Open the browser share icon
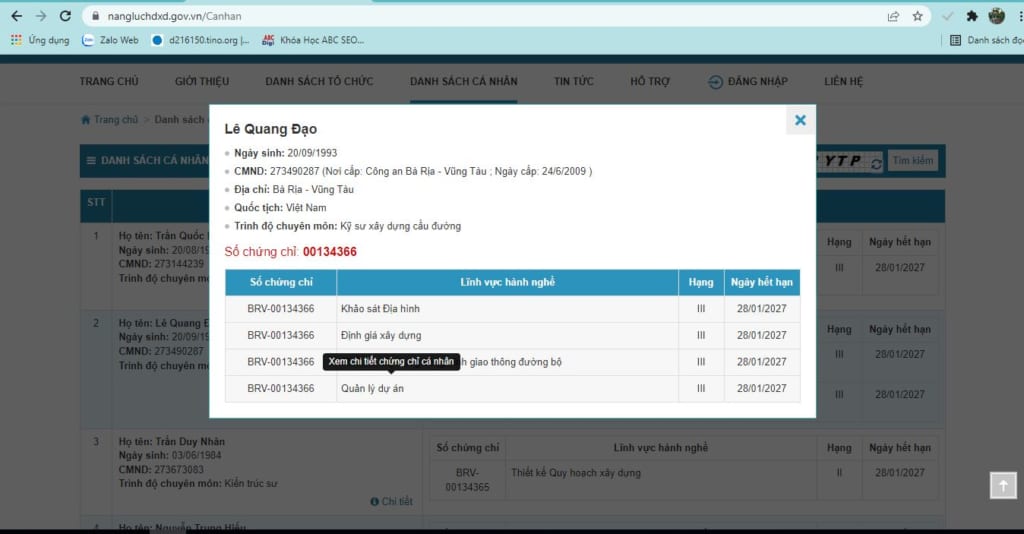 click(x=893, y=16)
